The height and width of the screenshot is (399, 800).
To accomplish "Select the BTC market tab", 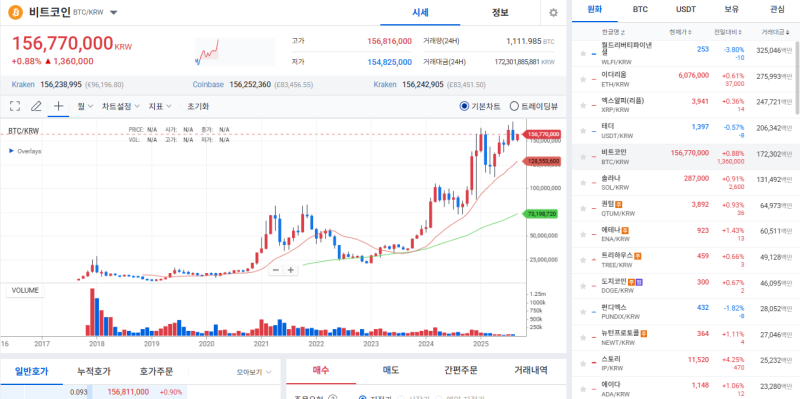I will [640, 10].
